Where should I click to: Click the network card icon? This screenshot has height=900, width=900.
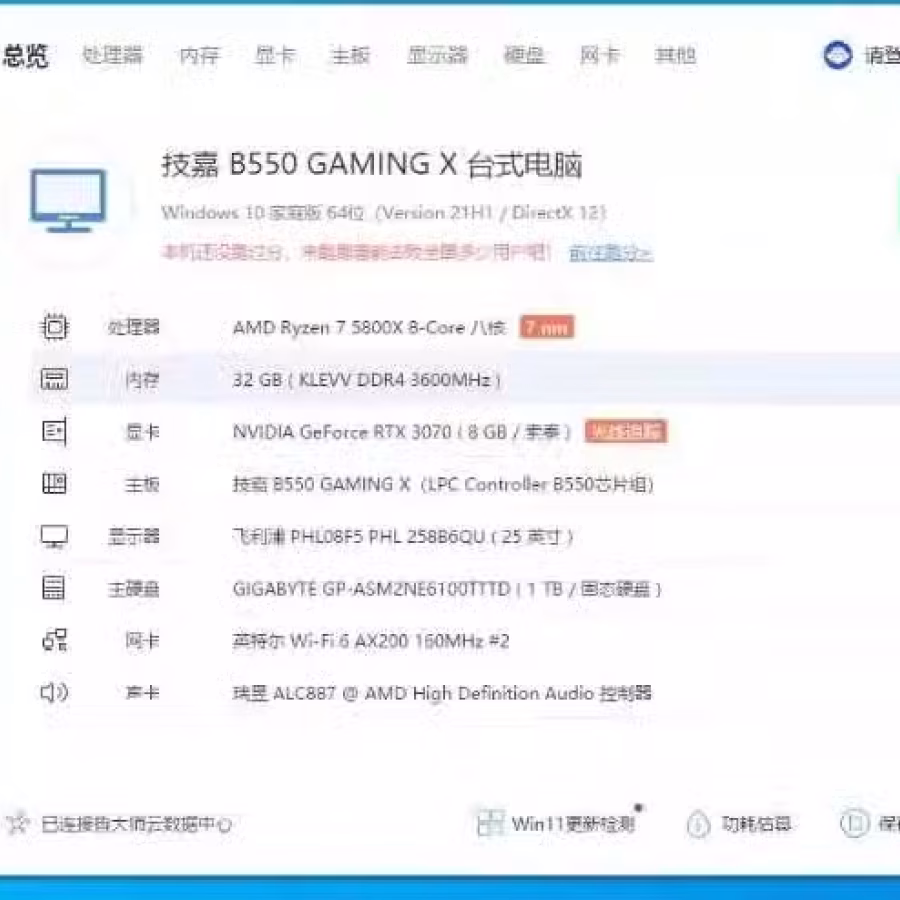pyautogui.click(x=55, y=640)
